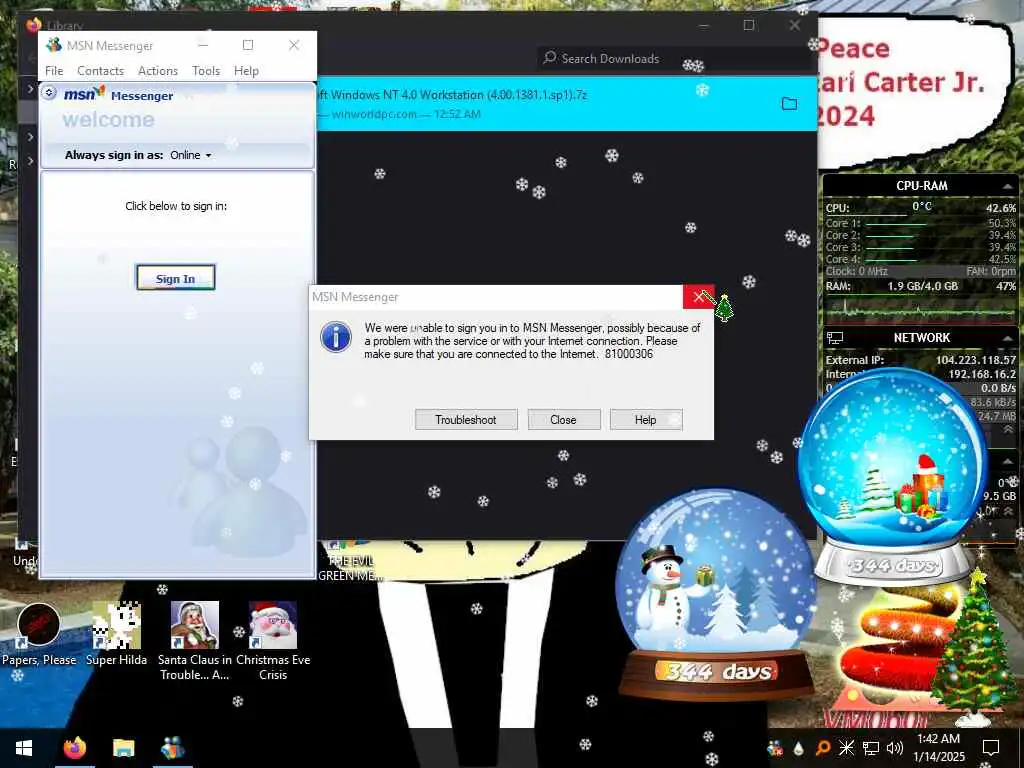Close the MSN Messenger error dialog via red X

(x=698, y=297)
